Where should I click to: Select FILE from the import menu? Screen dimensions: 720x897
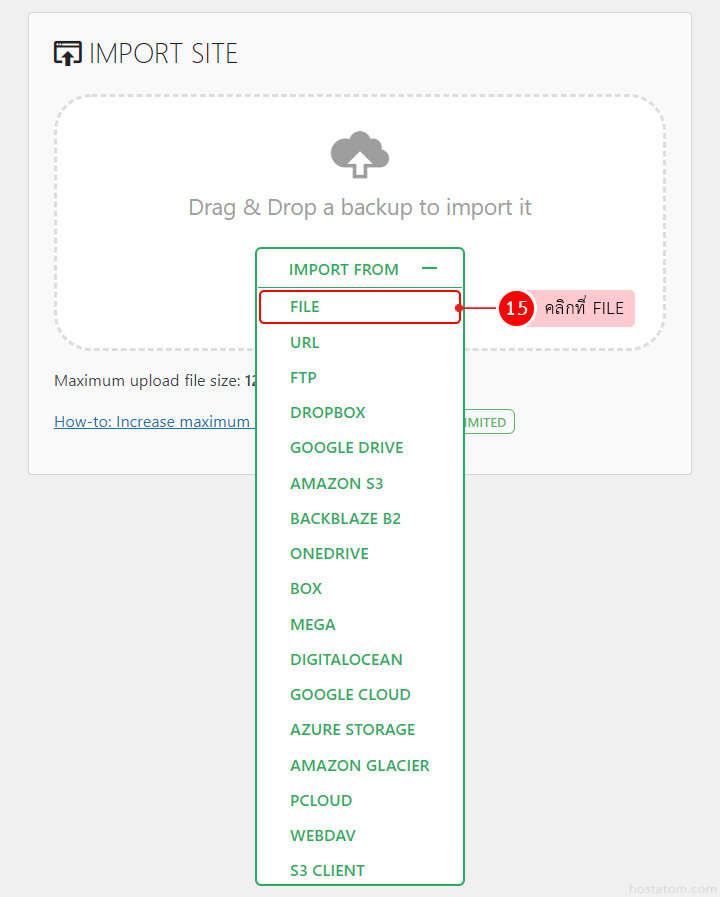coord(305,307)
